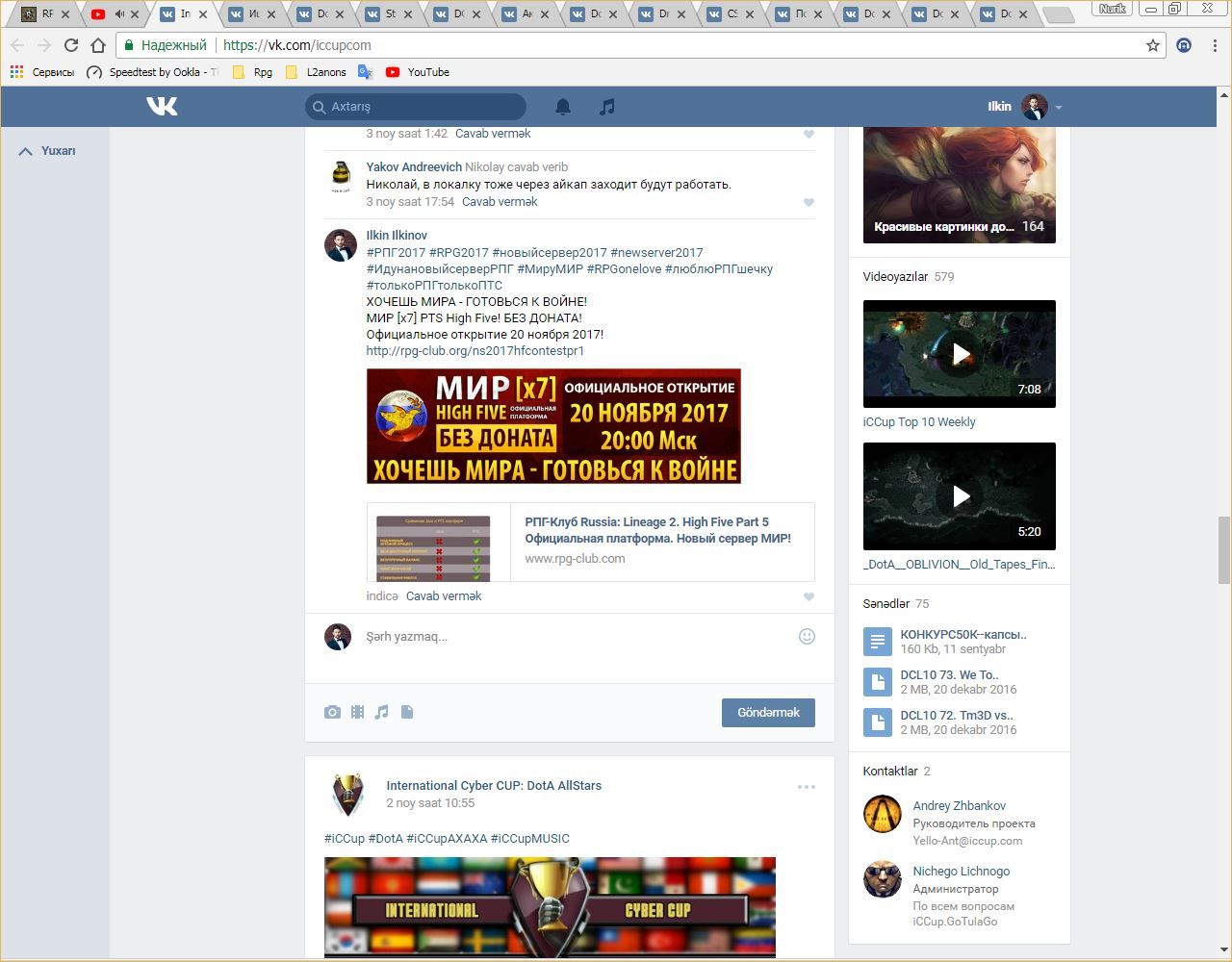The image size is (1232, 962).
Task: Bookmark this page with the star
Action: point(1152,45)
